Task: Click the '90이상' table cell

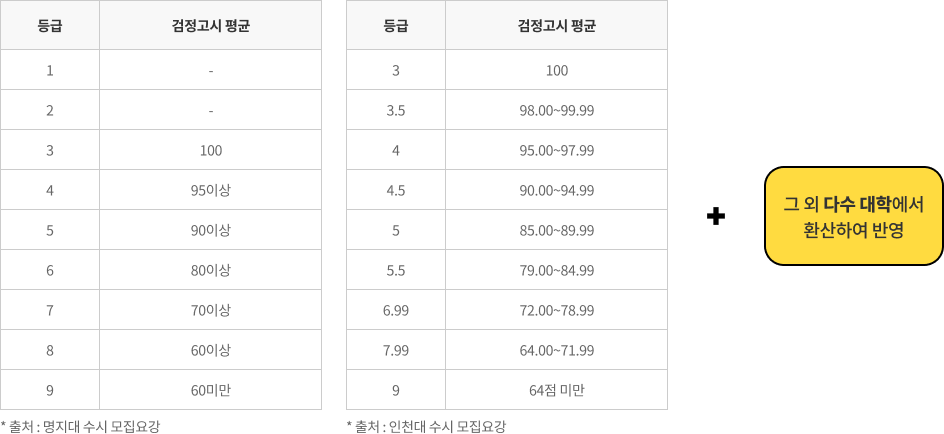Action: pyautogui.click(x=211, y=230)
